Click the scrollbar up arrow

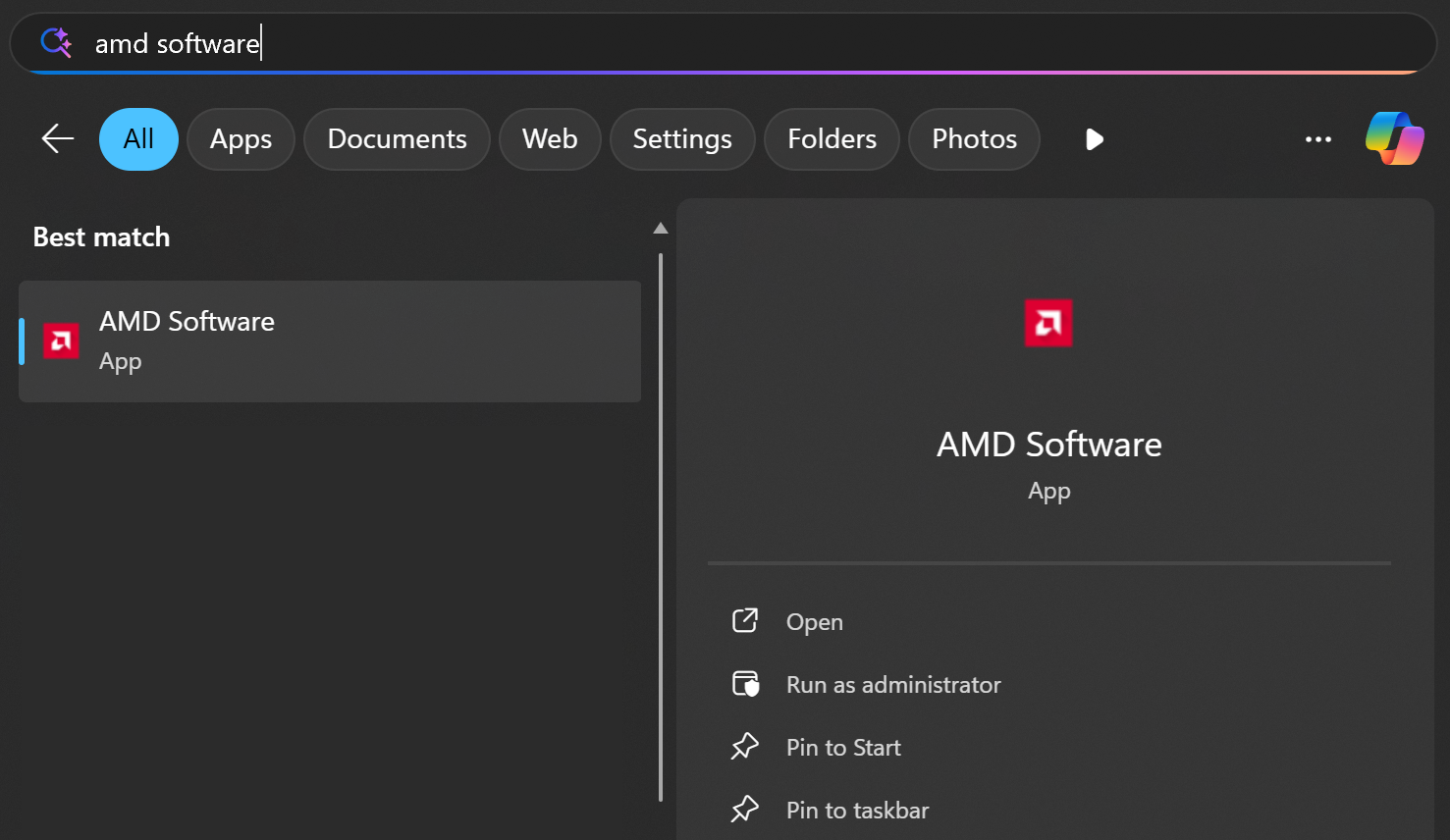point(660,228)
